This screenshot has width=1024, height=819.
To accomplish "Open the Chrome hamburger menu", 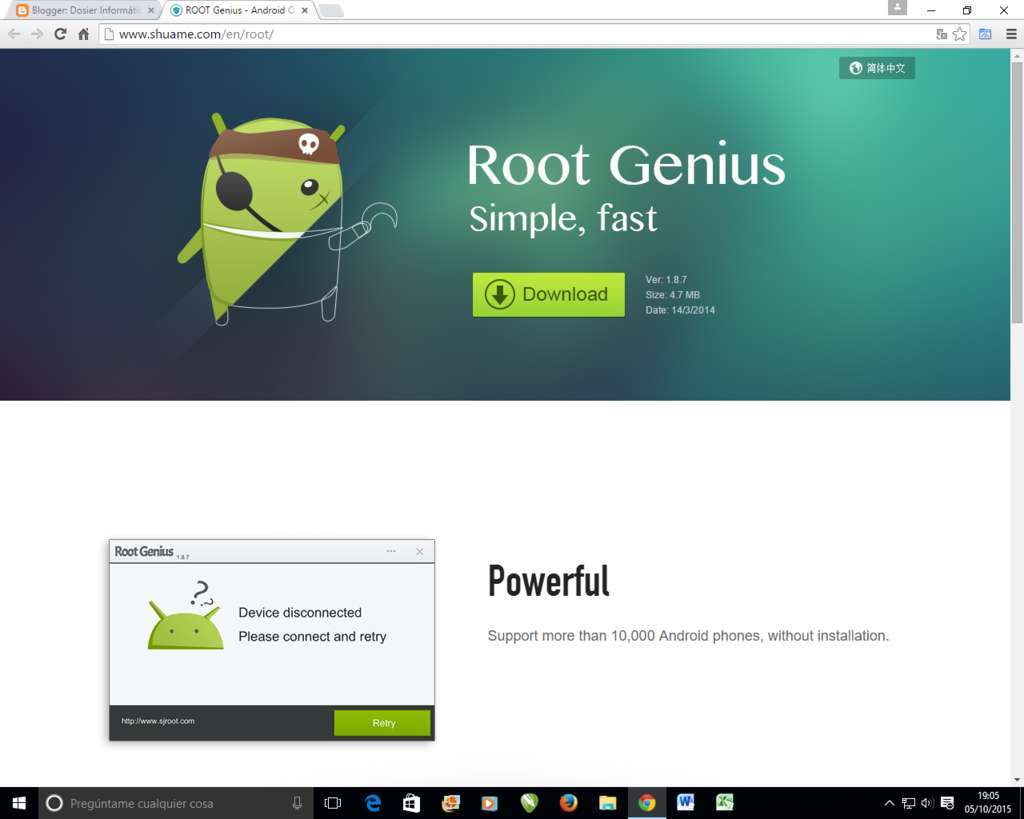I will [x=1011, y=34].
